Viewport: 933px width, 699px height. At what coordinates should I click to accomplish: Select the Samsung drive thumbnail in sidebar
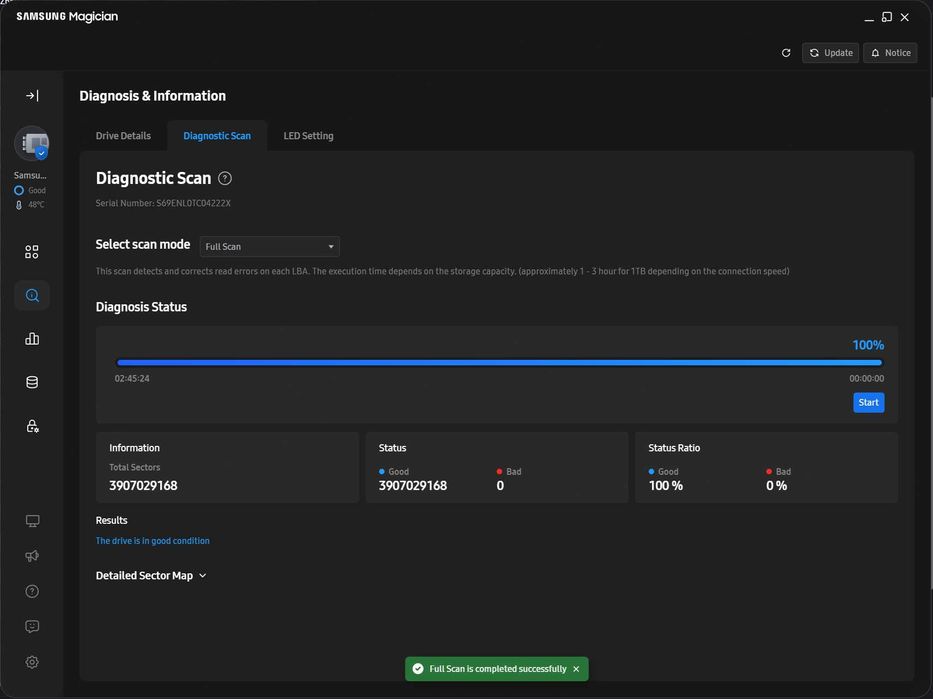point(32,144)
